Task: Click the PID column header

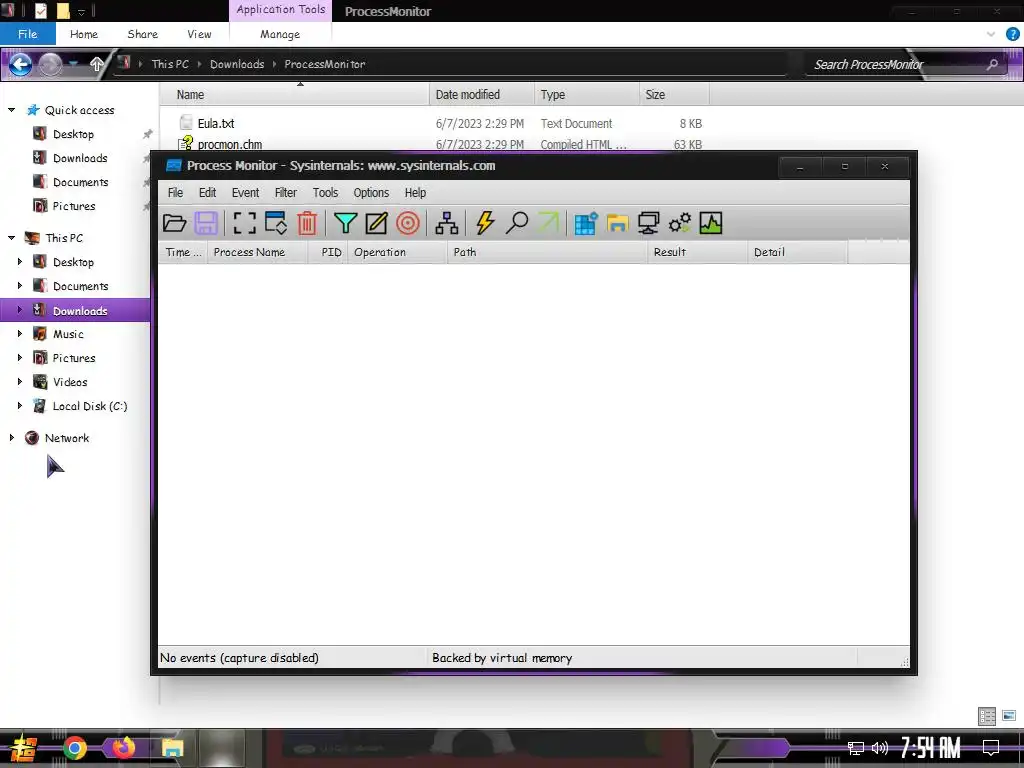Action: coord(328,252)
